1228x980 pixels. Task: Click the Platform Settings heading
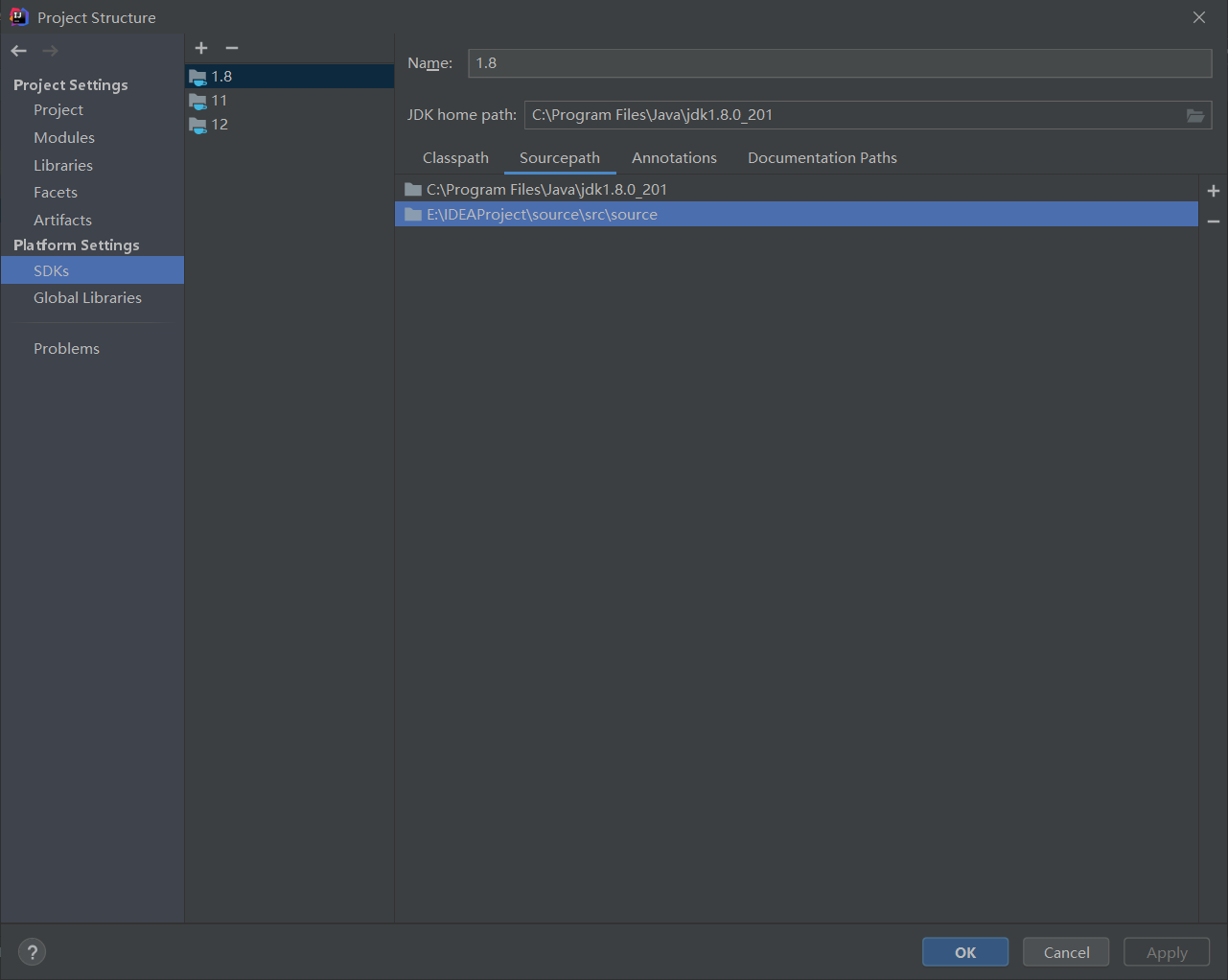click(77, 245)
